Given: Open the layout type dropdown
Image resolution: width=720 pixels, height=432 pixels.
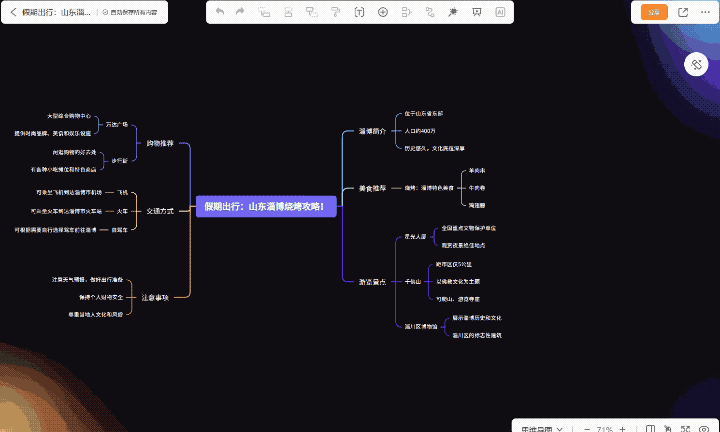Looking at the screenshot, I should [x=542, y=429].
